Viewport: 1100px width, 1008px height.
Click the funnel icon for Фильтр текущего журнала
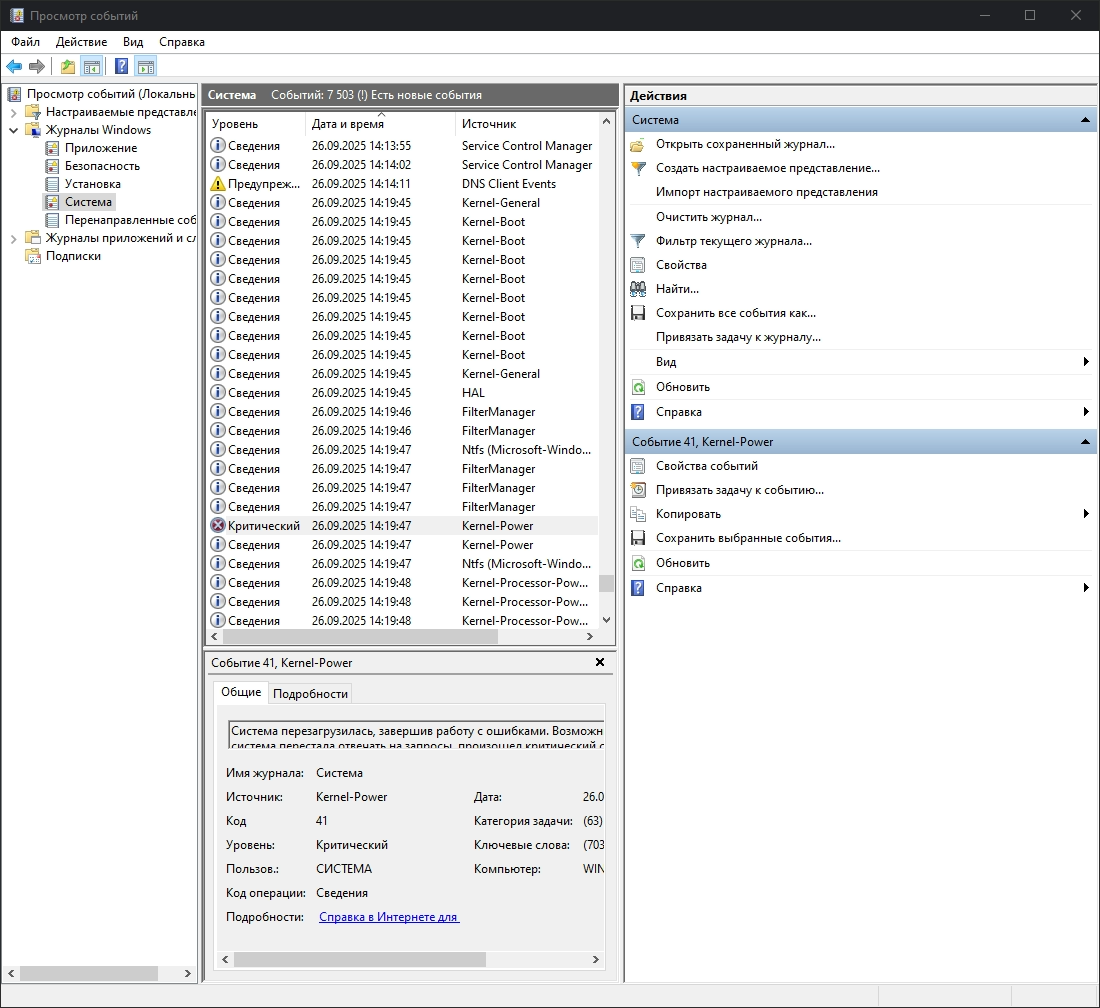click(x=638, y=241)
